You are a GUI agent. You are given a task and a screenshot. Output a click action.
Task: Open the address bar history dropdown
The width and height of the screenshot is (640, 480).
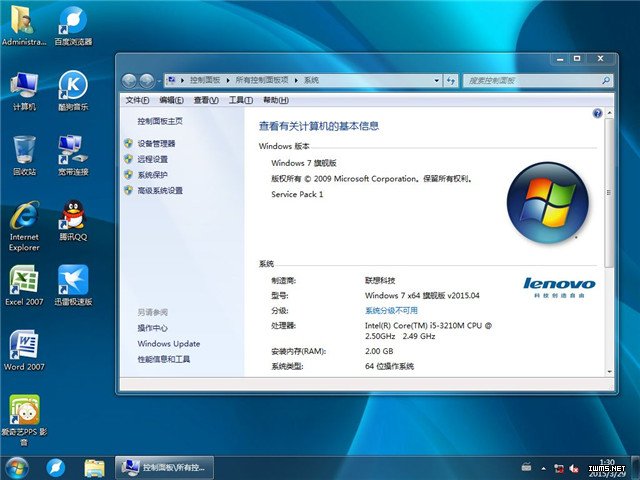[436, 80]
